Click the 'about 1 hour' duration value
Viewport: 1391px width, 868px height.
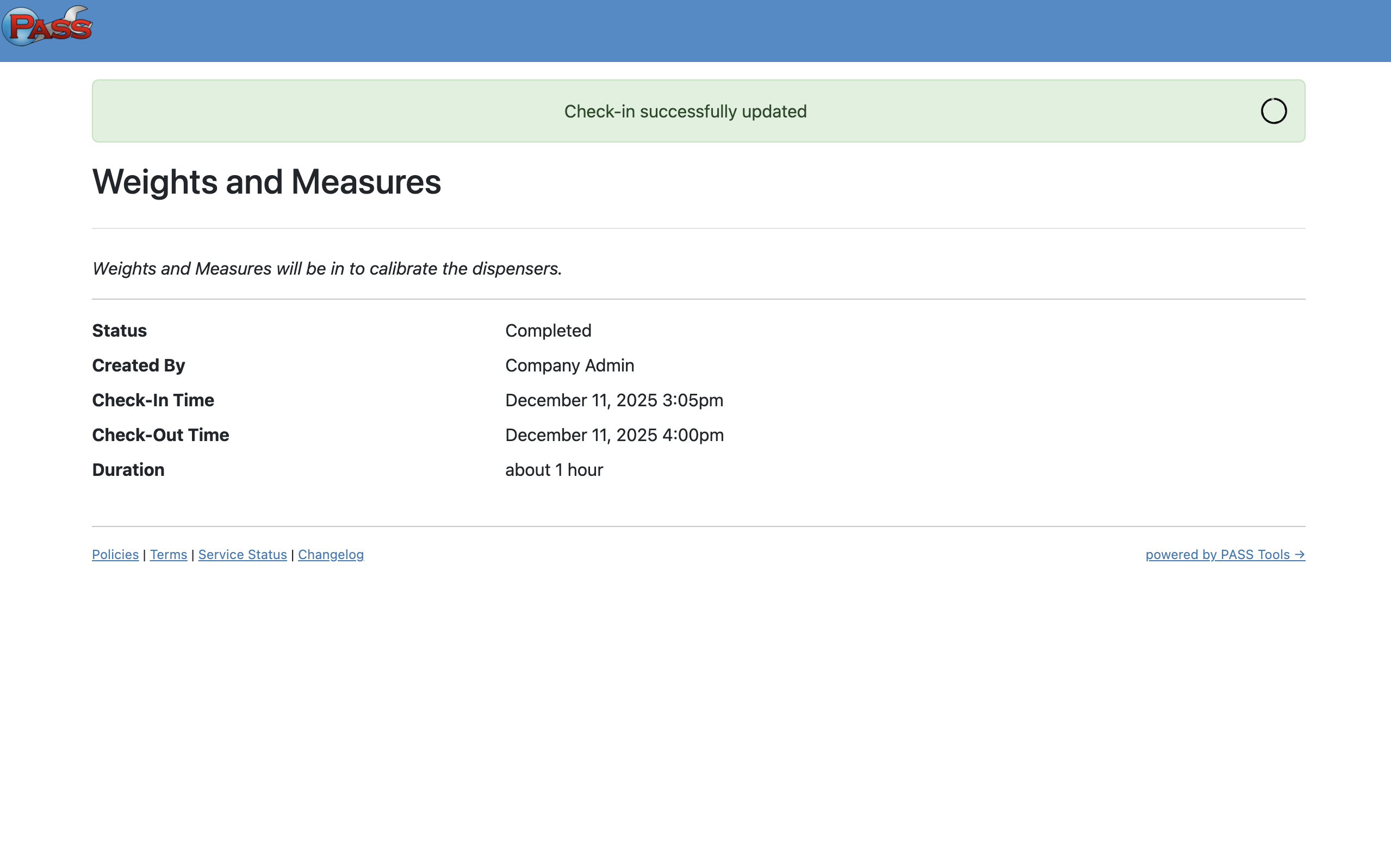coord(554,470)
